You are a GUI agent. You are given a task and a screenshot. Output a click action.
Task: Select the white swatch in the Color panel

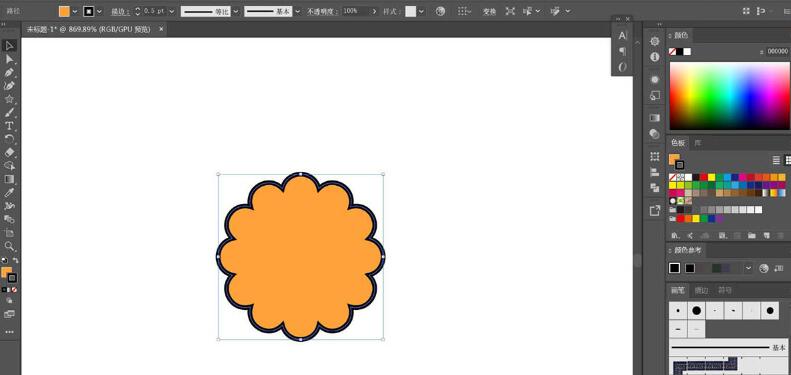(687, 51)
